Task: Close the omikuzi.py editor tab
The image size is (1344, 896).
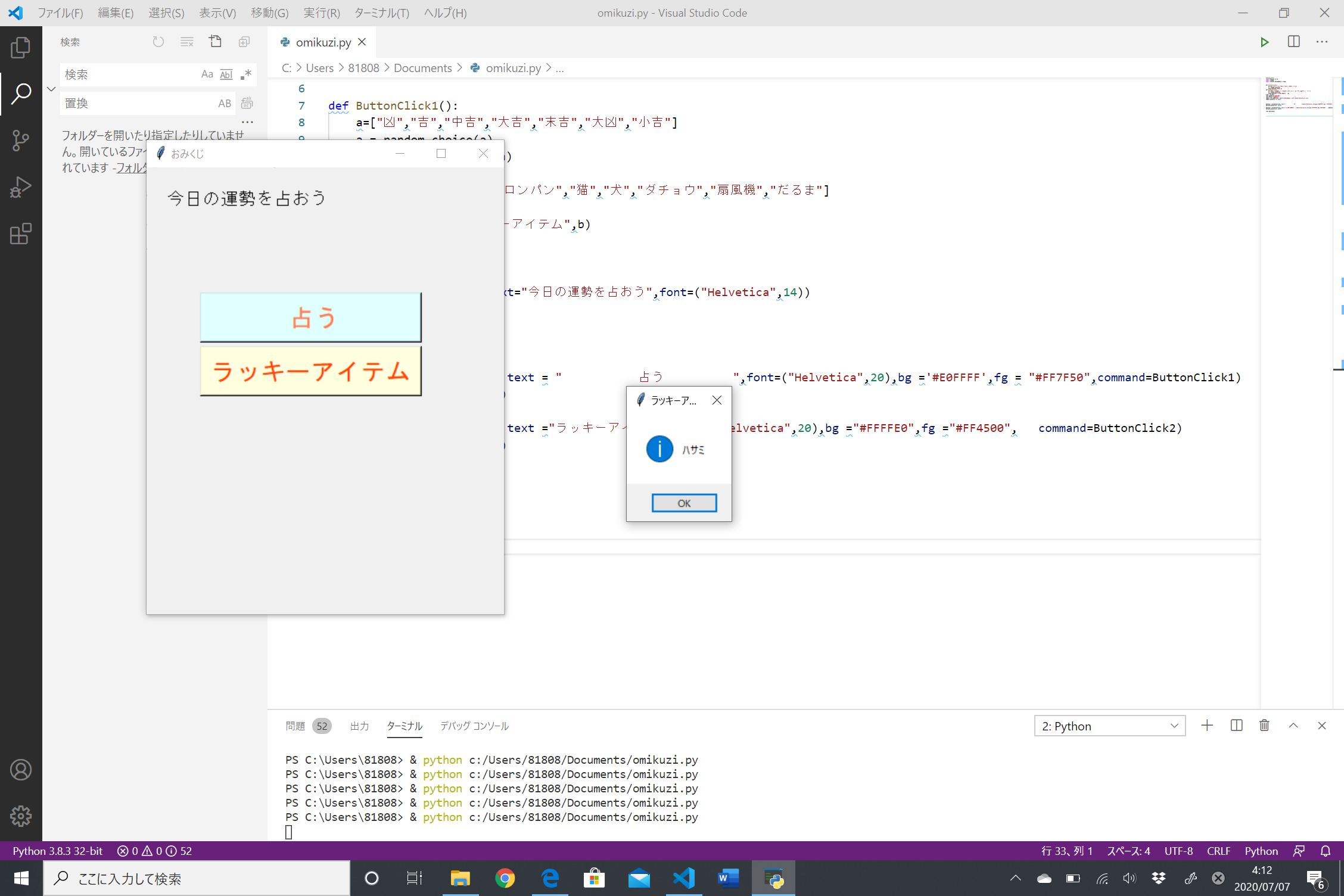Action: (x=362, y=42)
